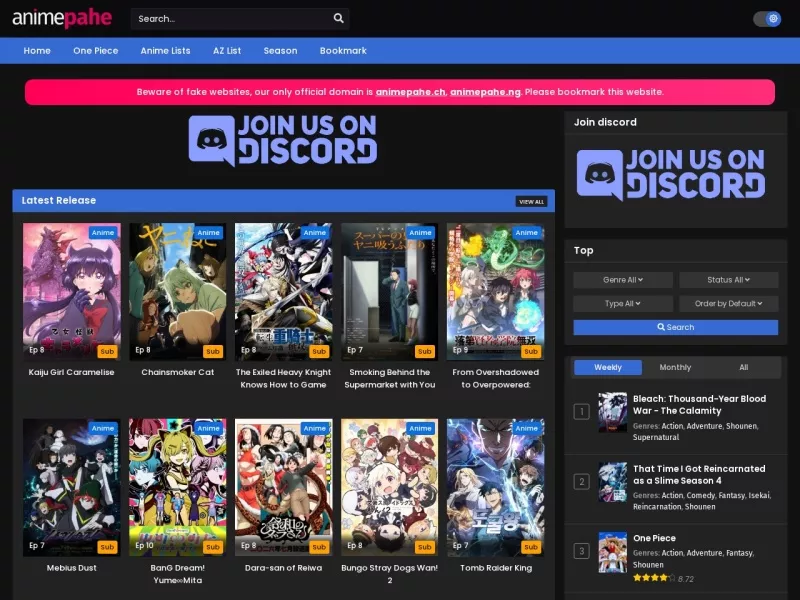Toggle the dark mode switch
The width and height of the screenshot is (800, 600).
pyautogui.click(x=767, y=19)
